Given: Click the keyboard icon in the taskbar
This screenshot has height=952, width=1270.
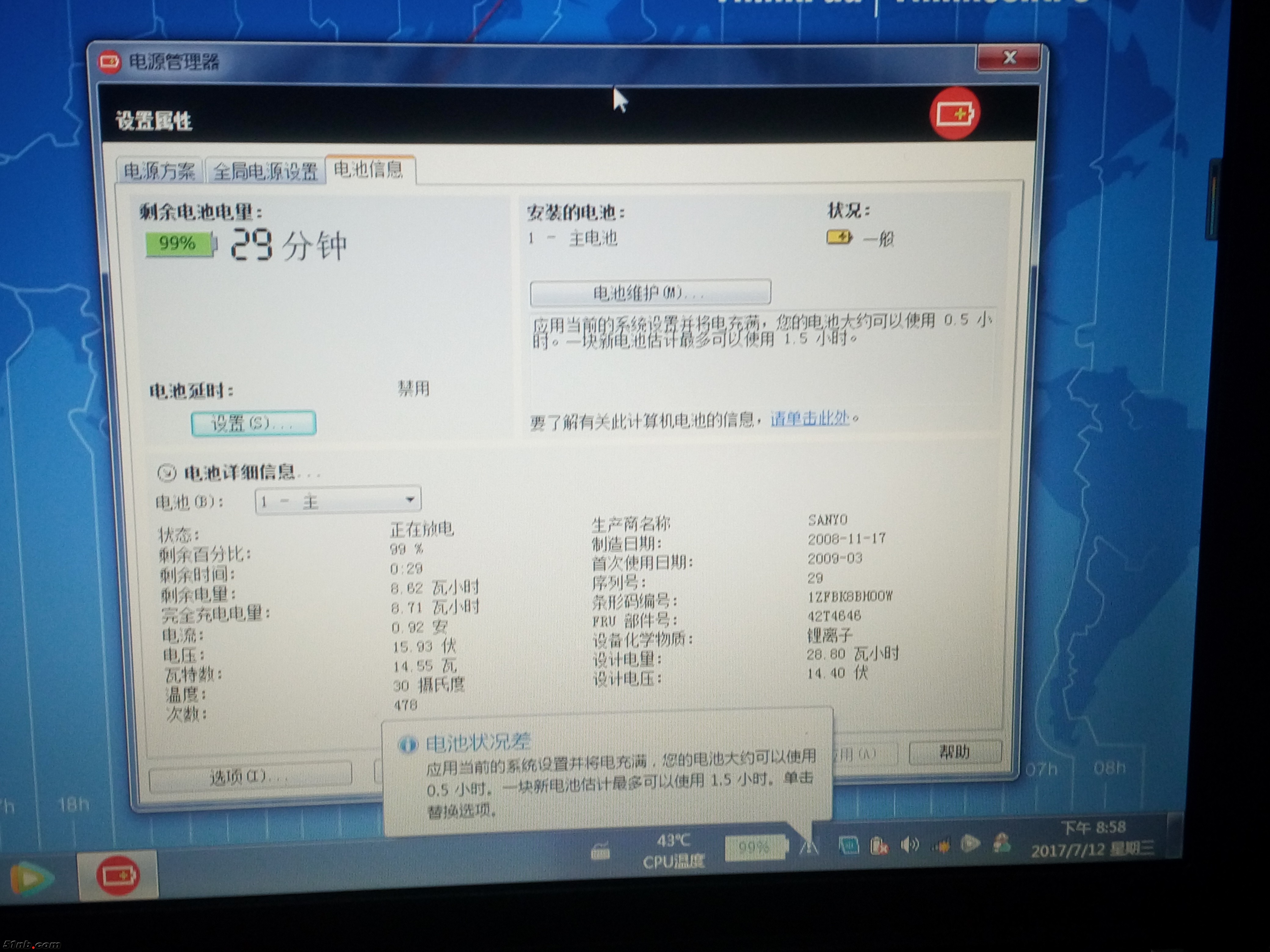Looking at the screenshot, I should tap(600, 852).
